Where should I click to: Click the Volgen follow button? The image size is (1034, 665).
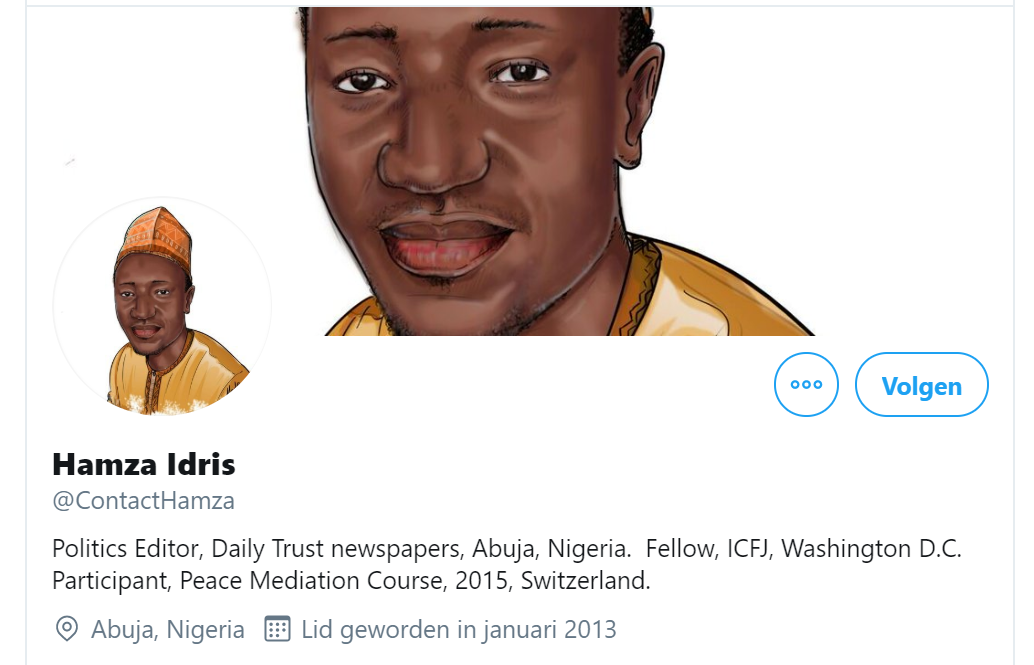(x=921, y=385)
